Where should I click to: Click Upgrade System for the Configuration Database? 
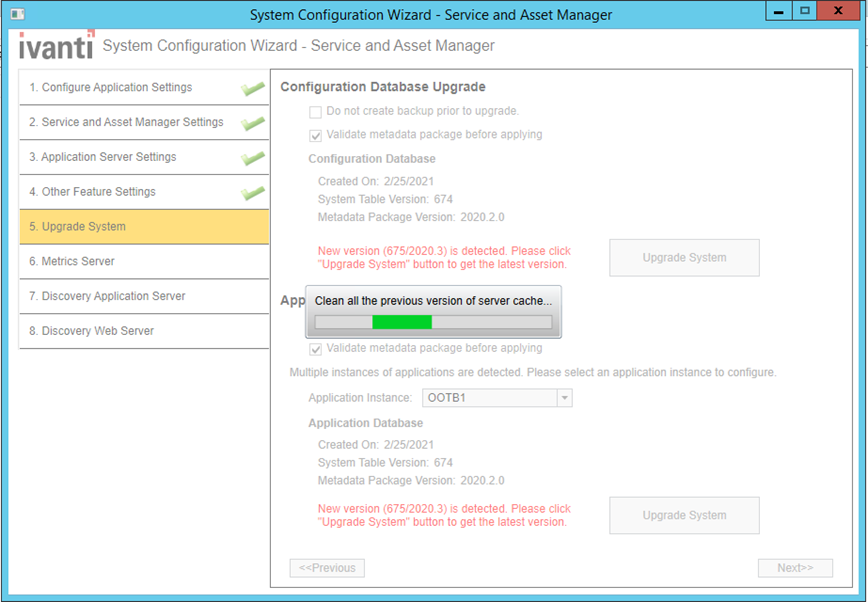click(684, 257)
